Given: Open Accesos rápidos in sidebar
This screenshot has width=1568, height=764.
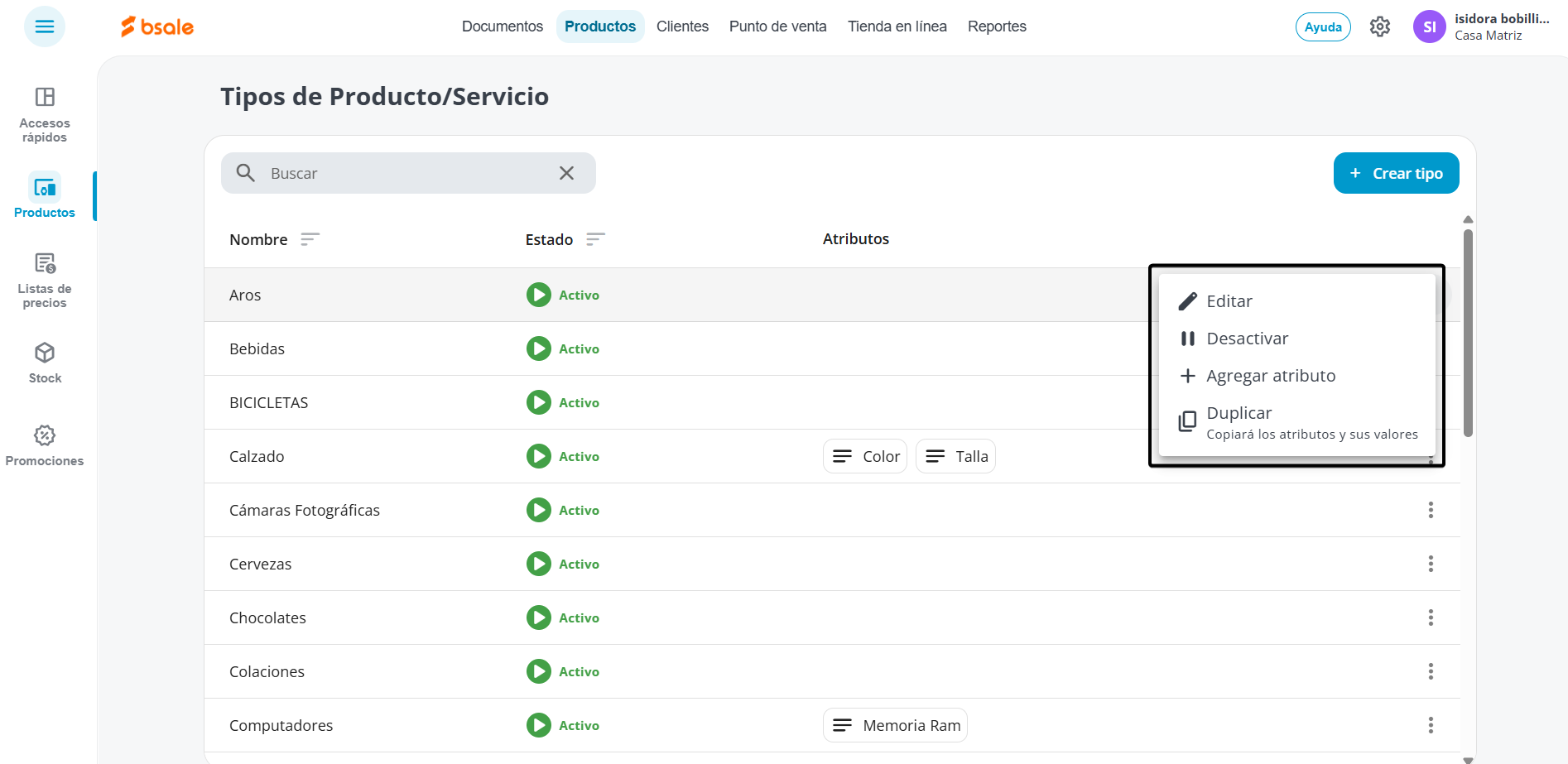Looking at the screenshot, I should tap(45, 114).
